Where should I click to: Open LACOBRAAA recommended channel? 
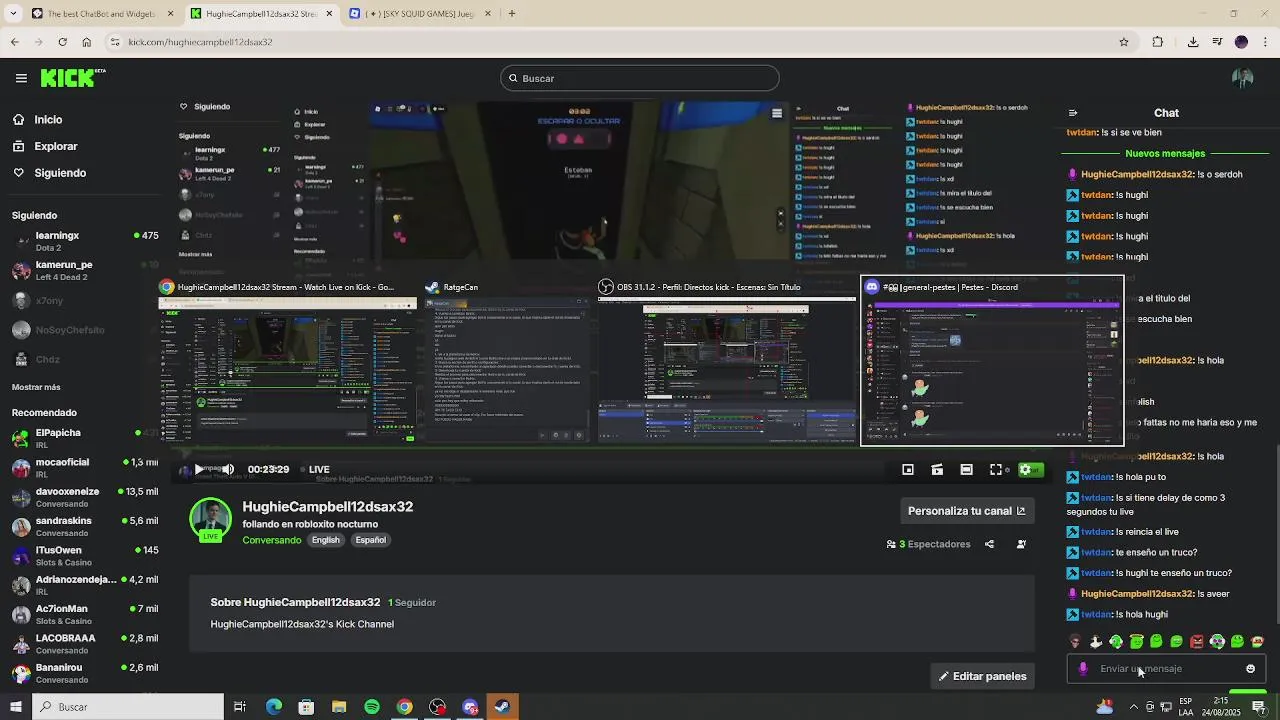85,643
